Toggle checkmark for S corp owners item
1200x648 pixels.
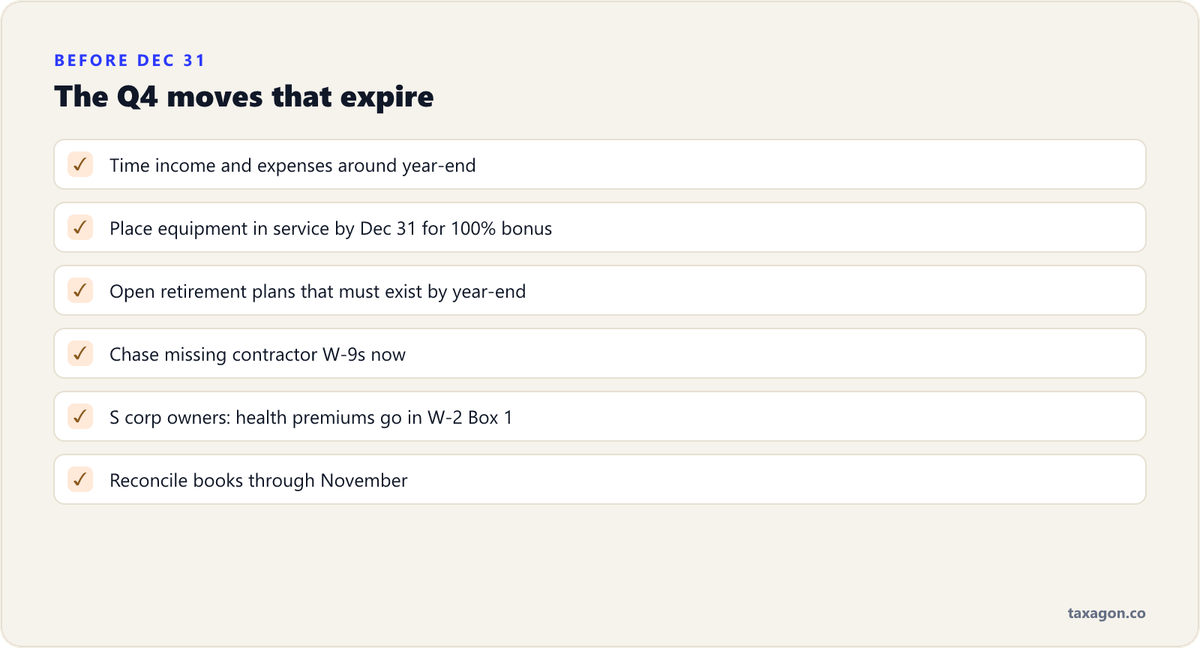pos(80,416)
